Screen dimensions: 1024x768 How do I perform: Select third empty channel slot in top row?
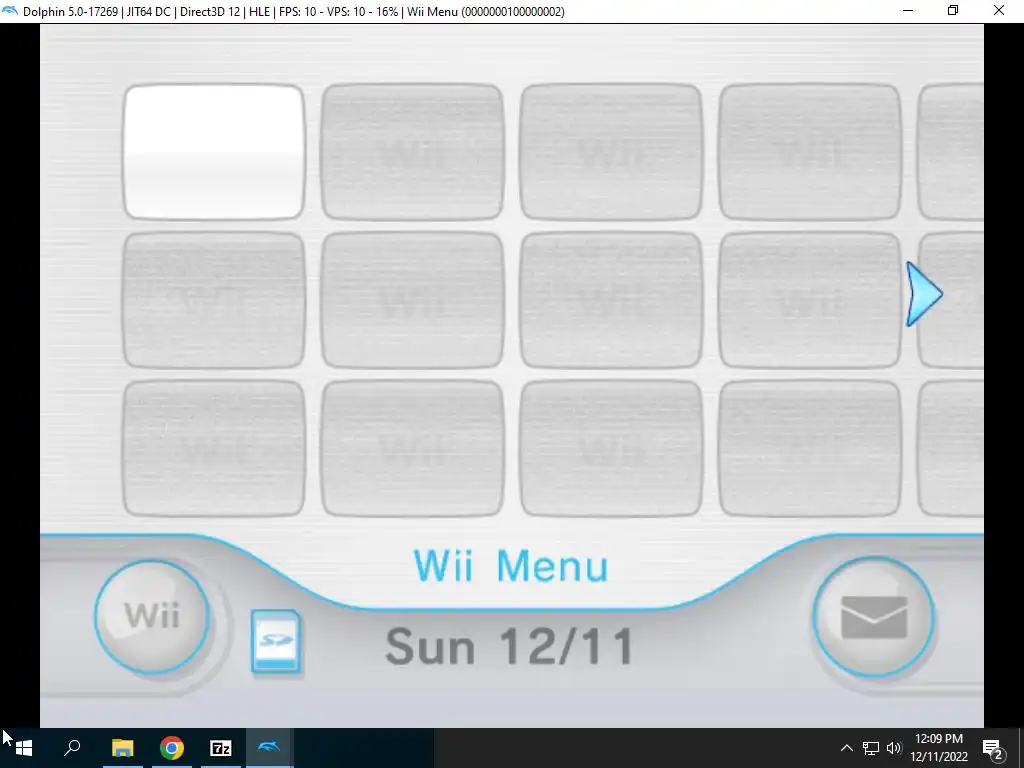tap(611, 152)
